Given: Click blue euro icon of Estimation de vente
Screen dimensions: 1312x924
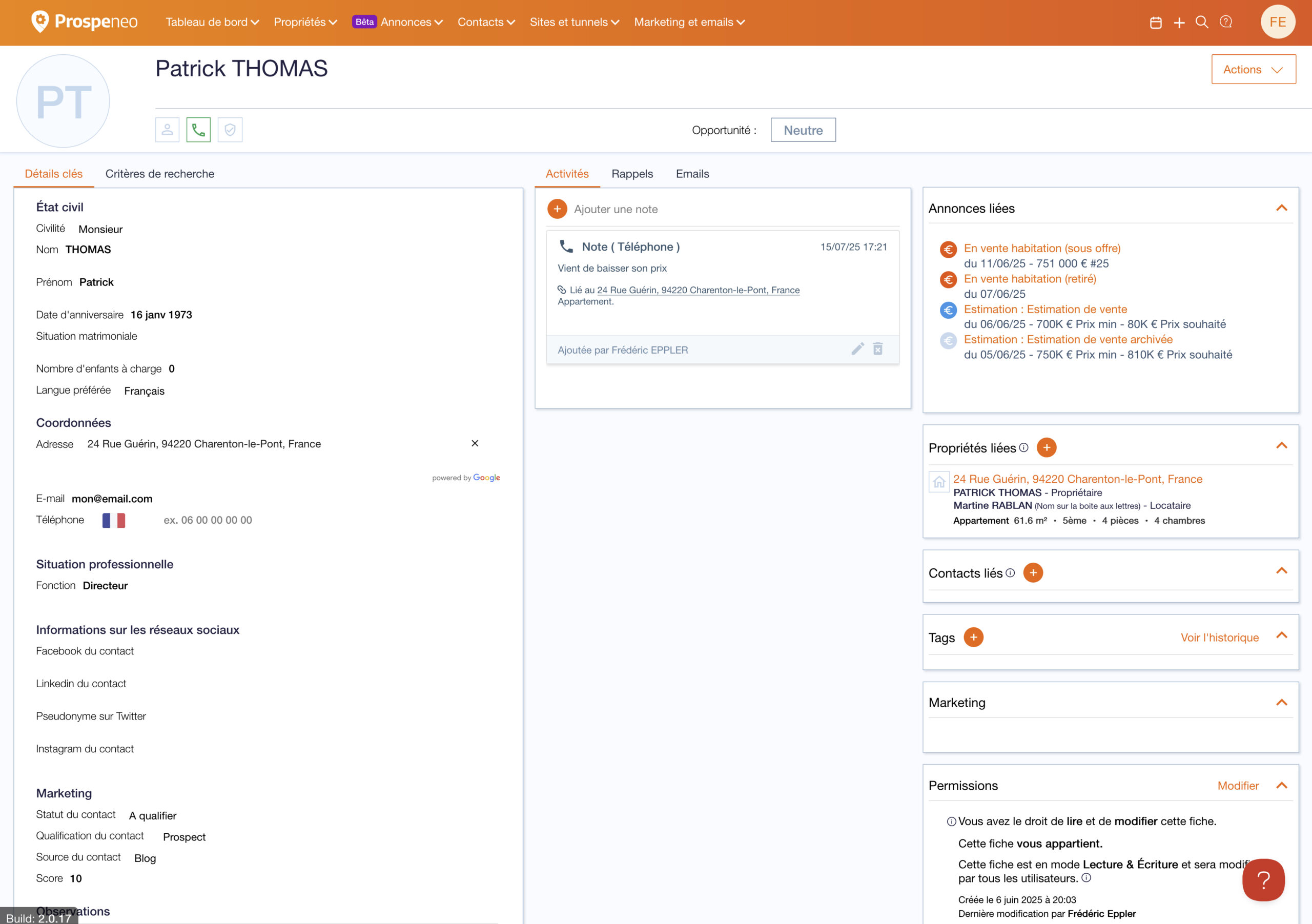Looking at the screenshot, I should pos(949,310).
